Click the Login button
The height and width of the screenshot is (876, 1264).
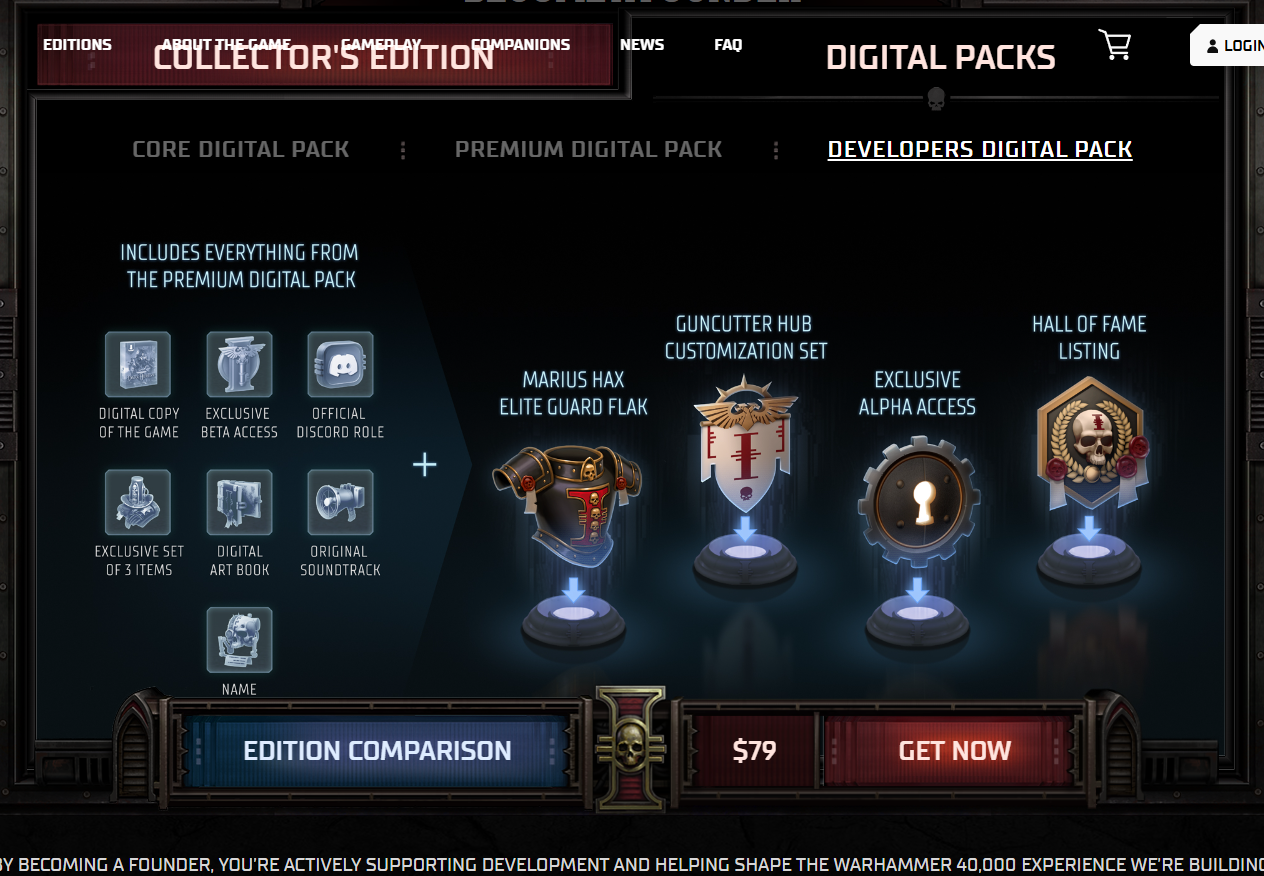[1228, 46]
